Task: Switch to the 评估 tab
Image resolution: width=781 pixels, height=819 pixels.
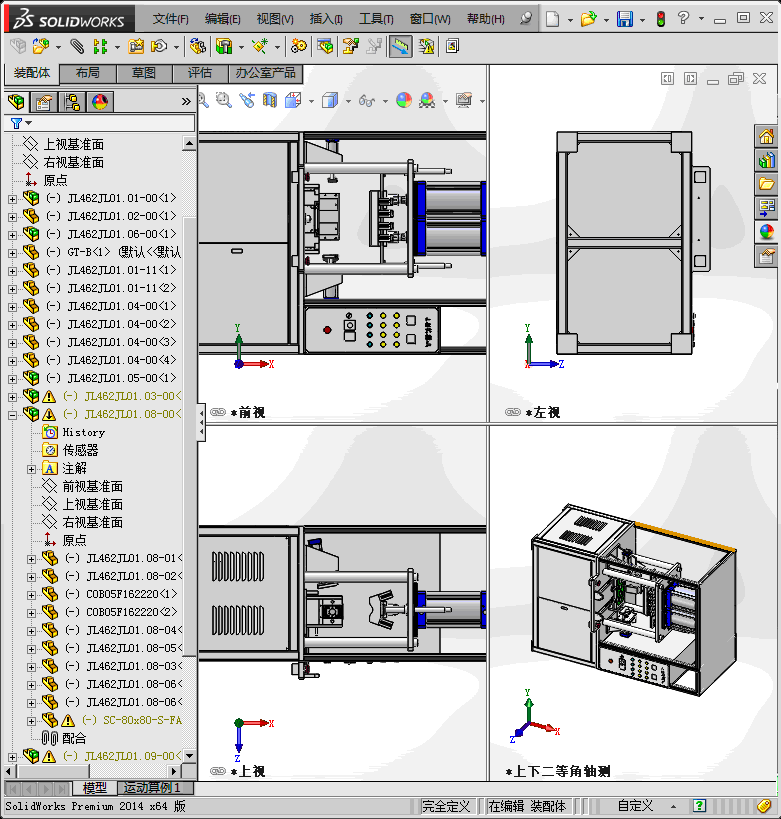Action: (x=200, y=73)
